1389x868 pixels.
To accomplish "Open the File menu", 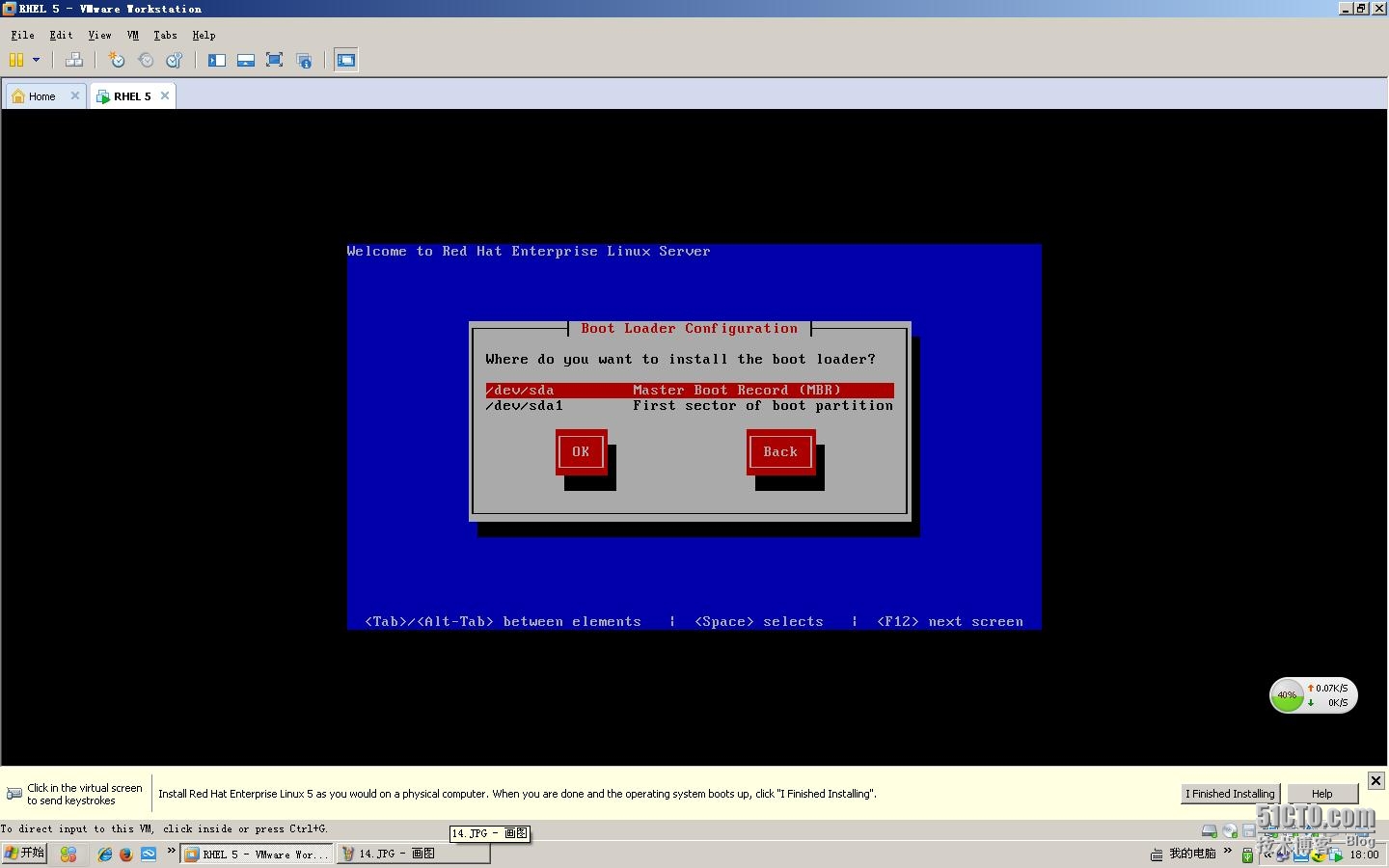I will pos(22,35).
